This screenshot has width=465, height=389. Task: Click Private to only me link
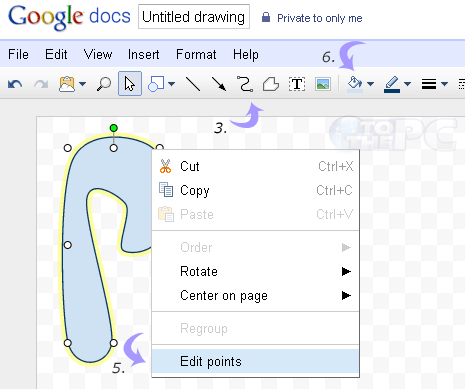[319, 18]
